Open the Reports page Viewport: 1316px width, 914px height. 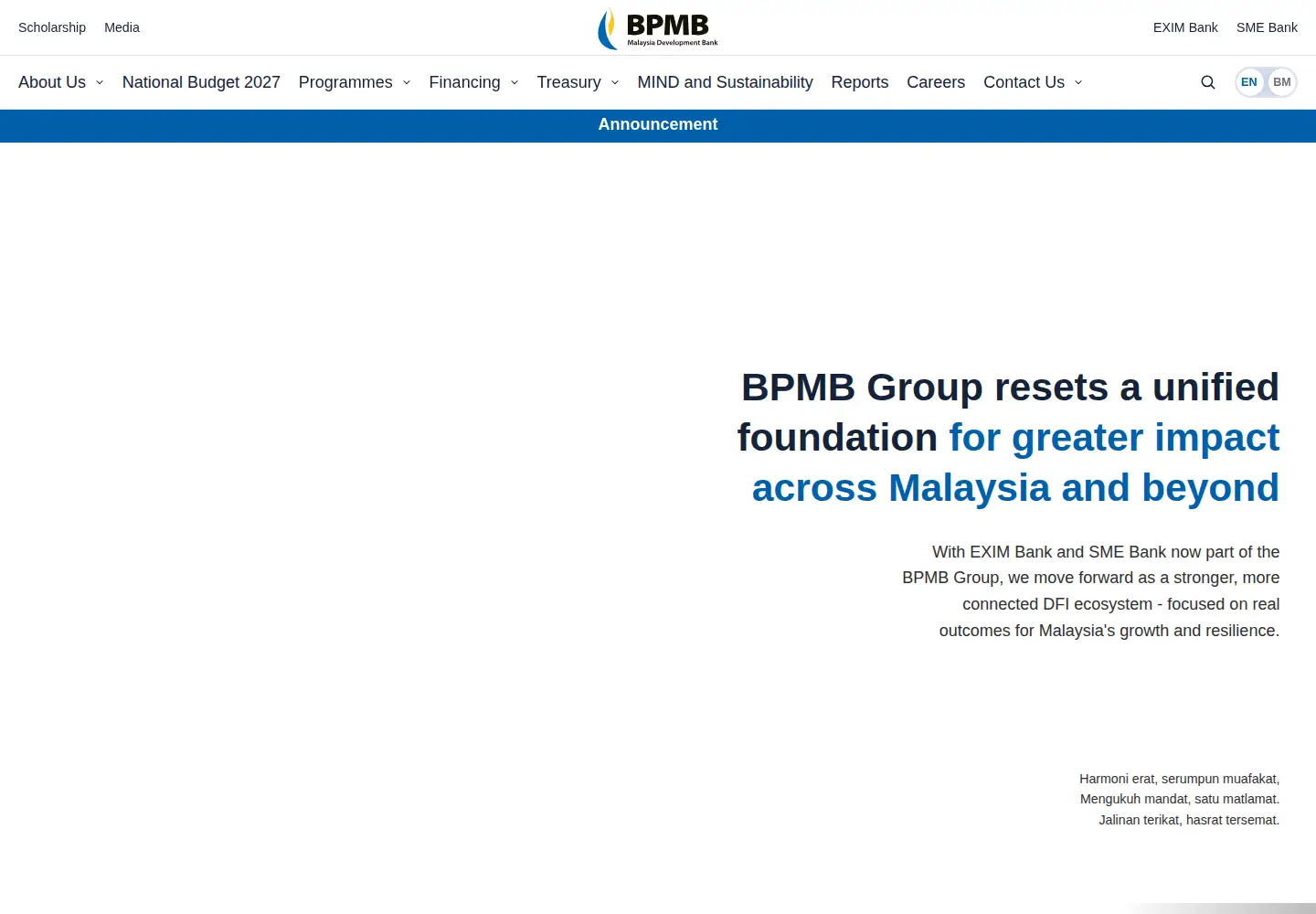(860, 82)
